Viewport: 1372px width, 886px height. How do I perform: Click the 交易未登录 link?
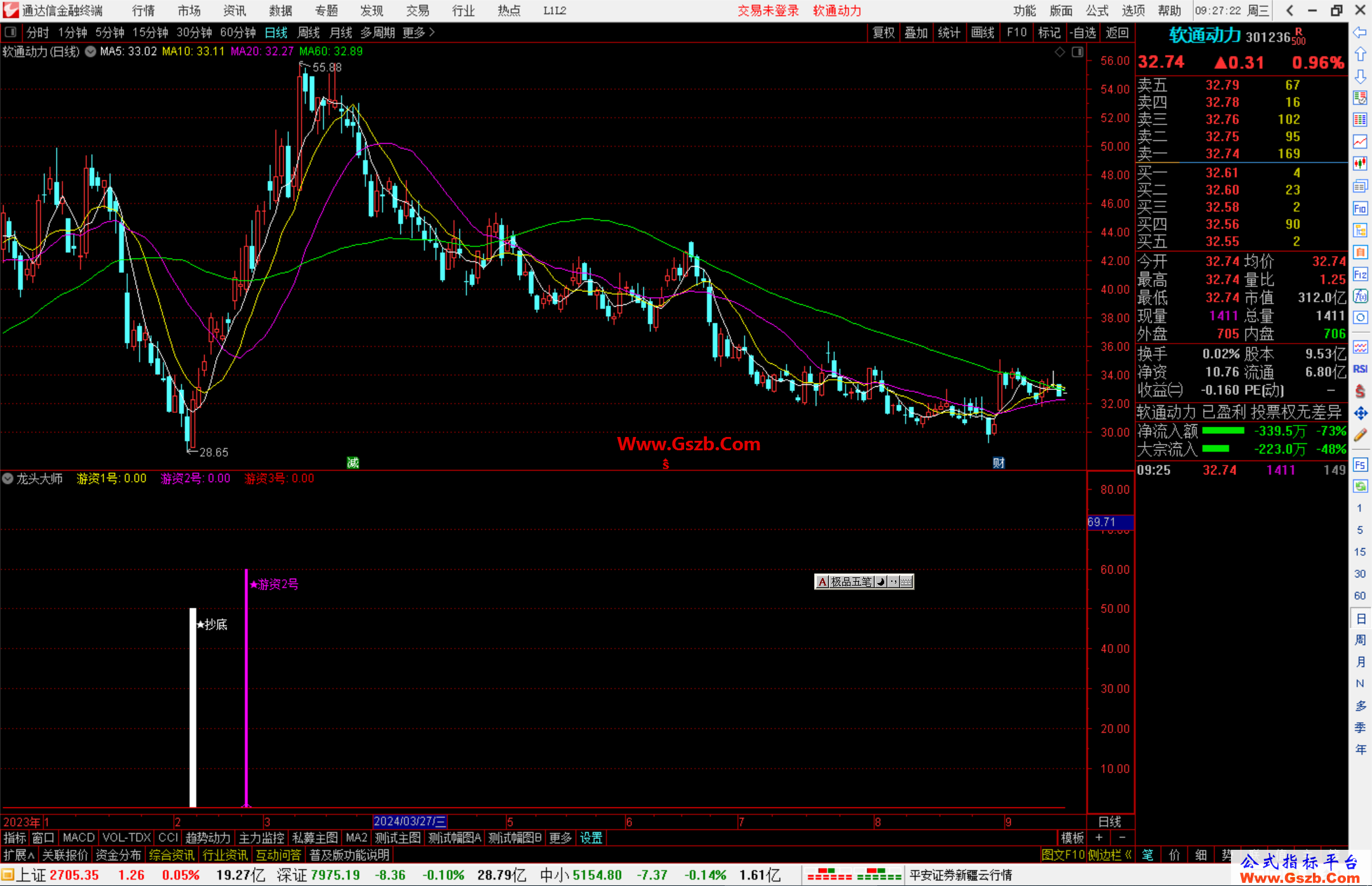pyautogui.click(x=768, y=11)
